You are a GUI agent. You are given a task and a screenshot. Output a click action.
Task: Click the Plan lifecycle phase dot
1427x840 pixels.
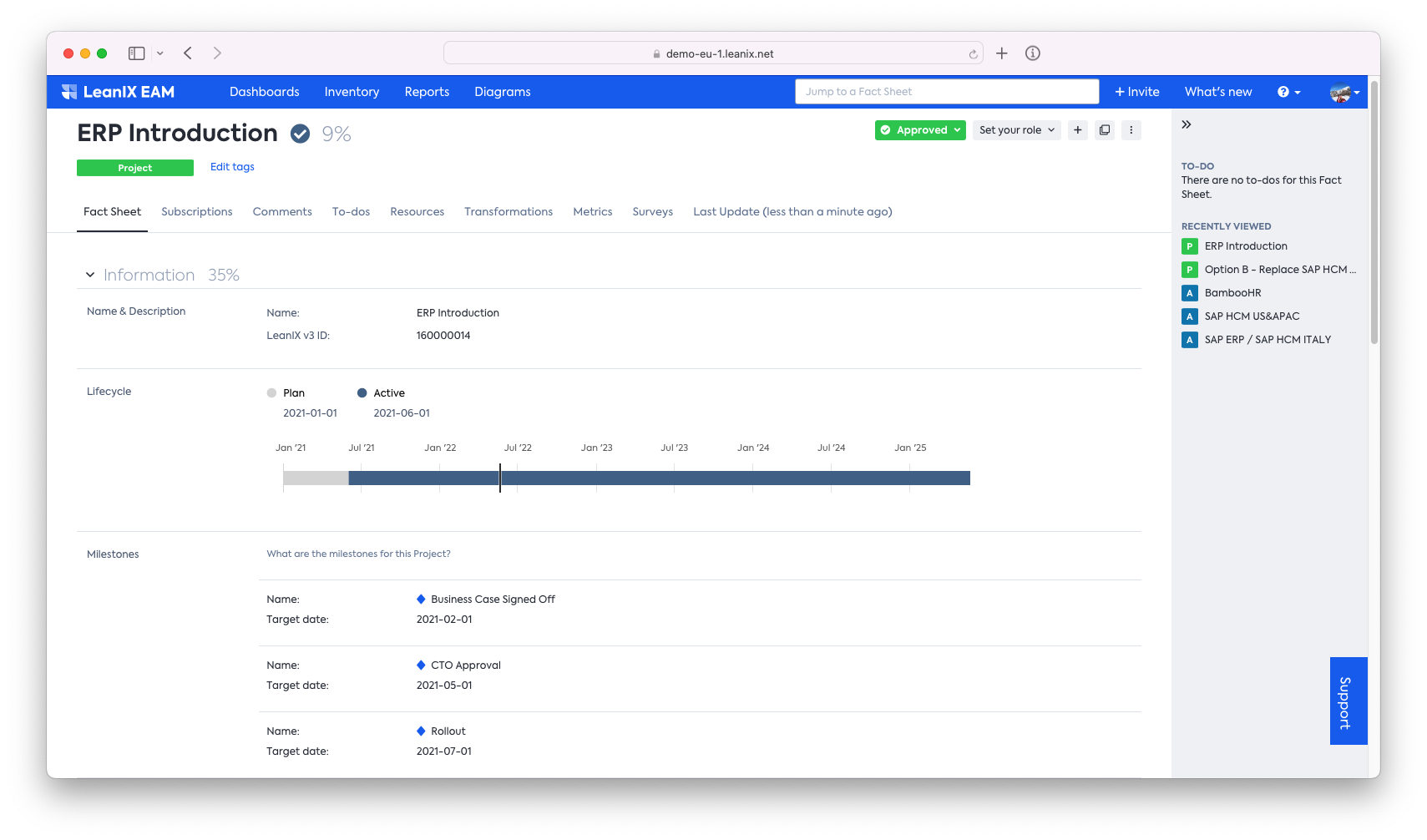click(271, 393)
